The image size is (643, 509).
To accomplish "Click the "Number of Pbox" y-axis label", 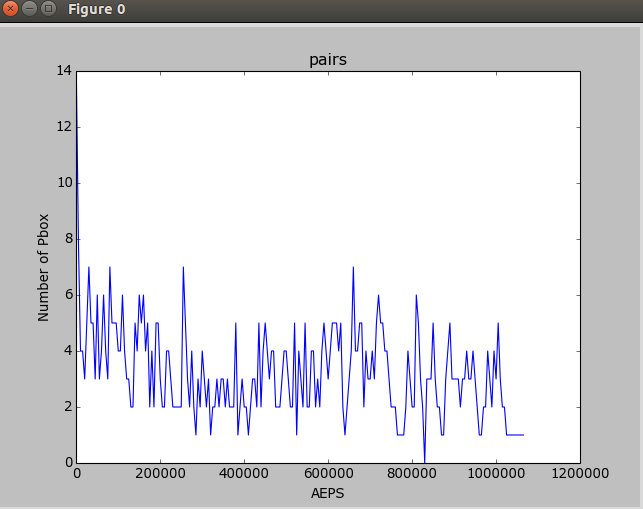I will (43, 267).
